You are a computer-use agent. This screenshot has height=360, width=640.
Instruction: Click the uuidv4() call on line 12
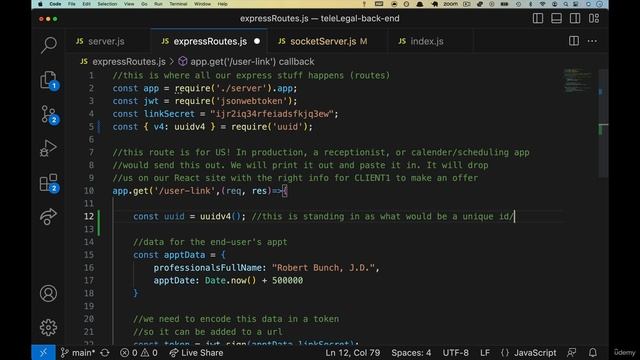pos(221,216)
